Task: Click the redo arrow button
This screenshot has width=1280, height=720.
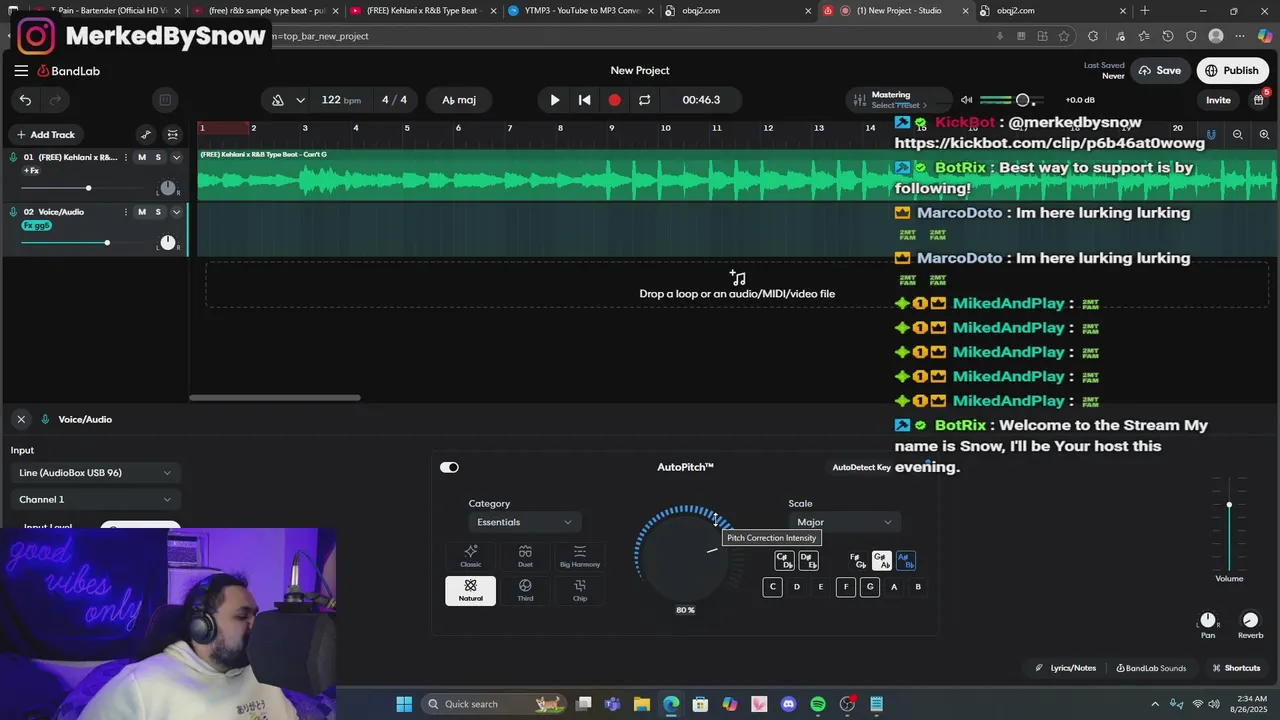Action: [x=56, y=100]
